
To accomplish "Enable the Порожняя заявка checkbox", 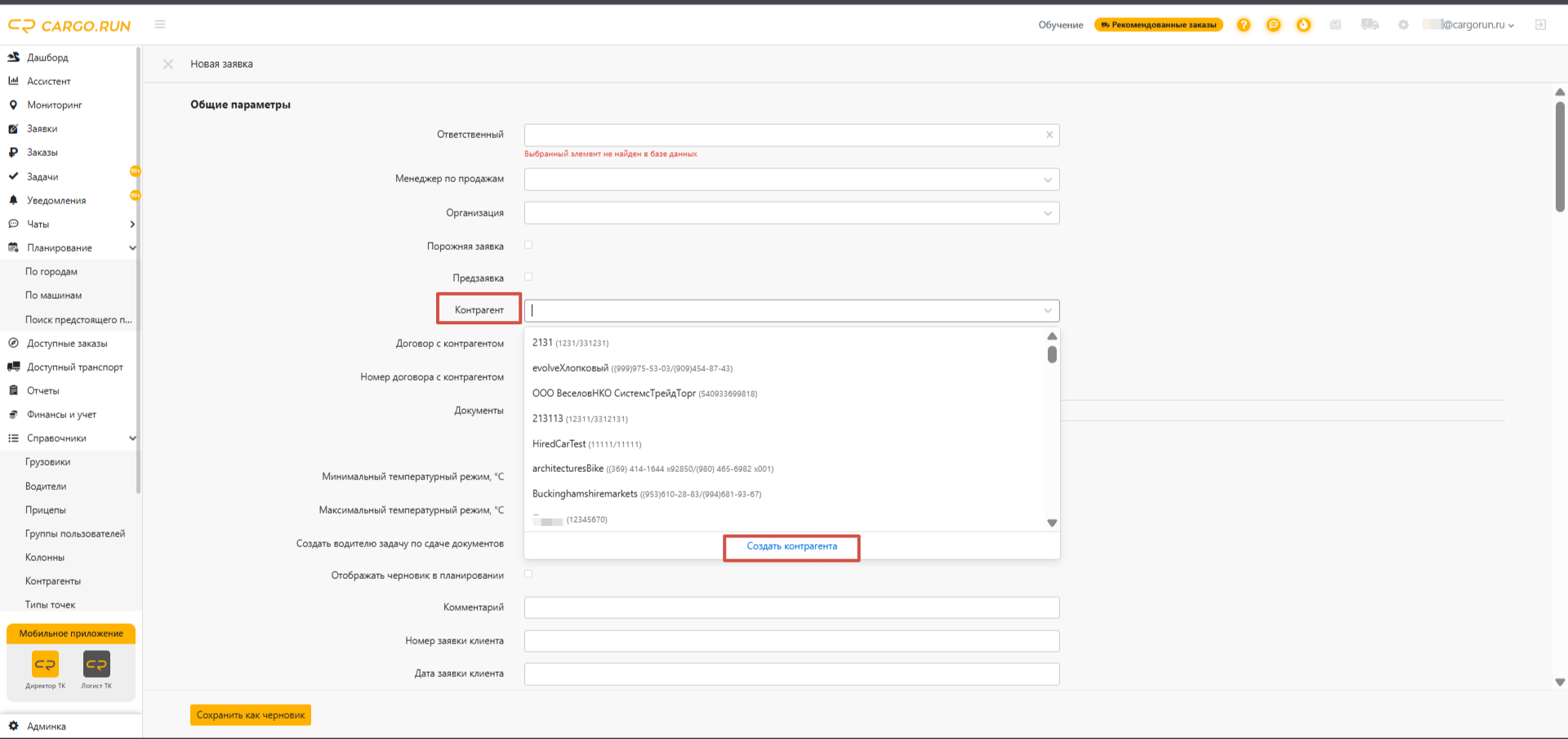I will 528,245.
